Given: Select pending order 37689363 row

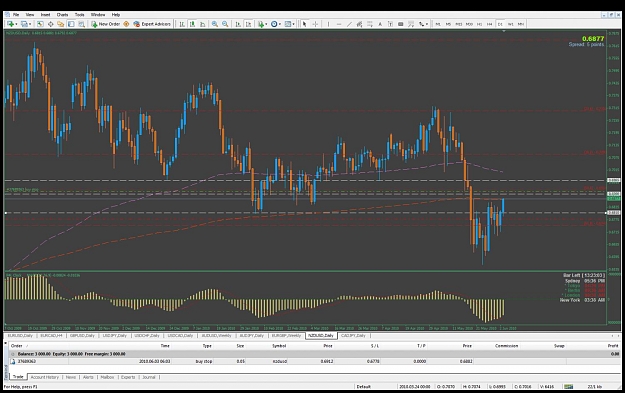Looking at the screenshot, I should (314, 362).
